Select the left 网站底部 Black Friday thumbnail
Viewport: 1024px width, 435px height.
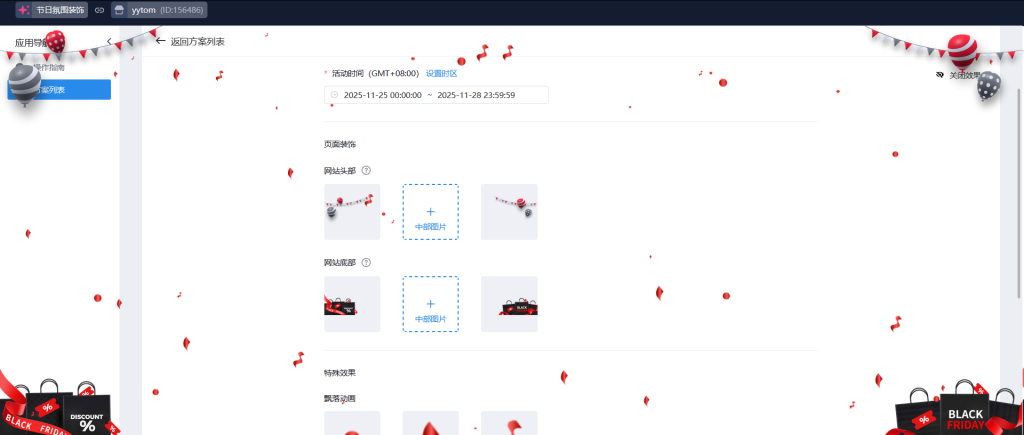coord(352,304)
